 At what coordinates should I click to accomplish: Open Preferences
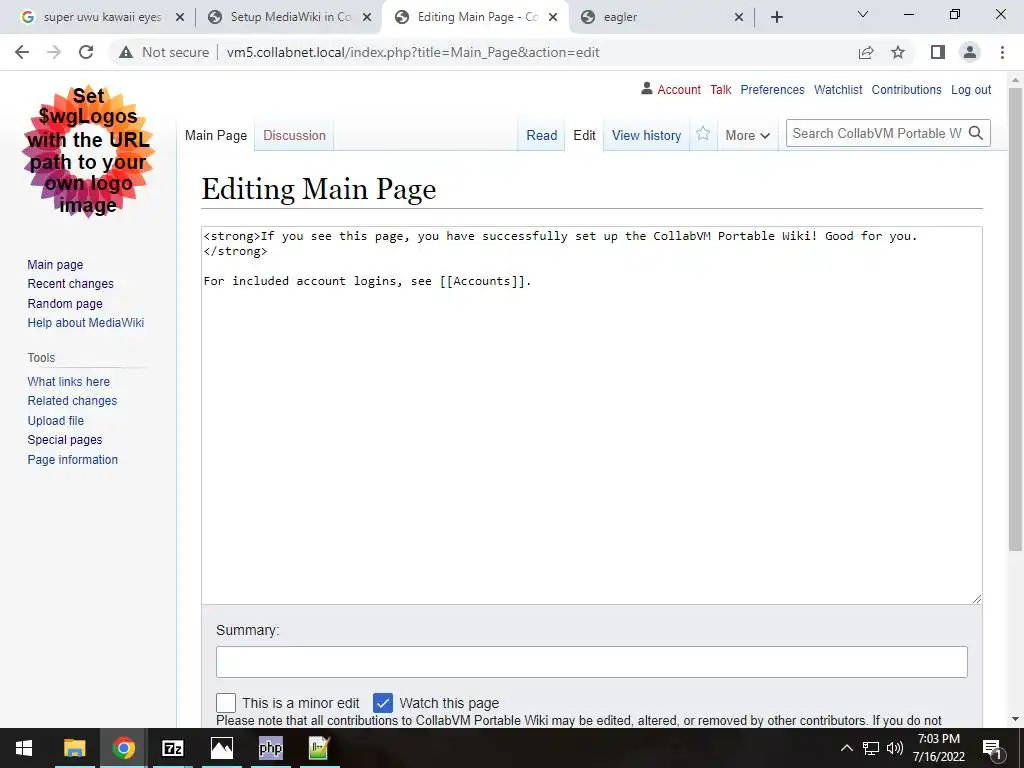[x=772, y=89]
